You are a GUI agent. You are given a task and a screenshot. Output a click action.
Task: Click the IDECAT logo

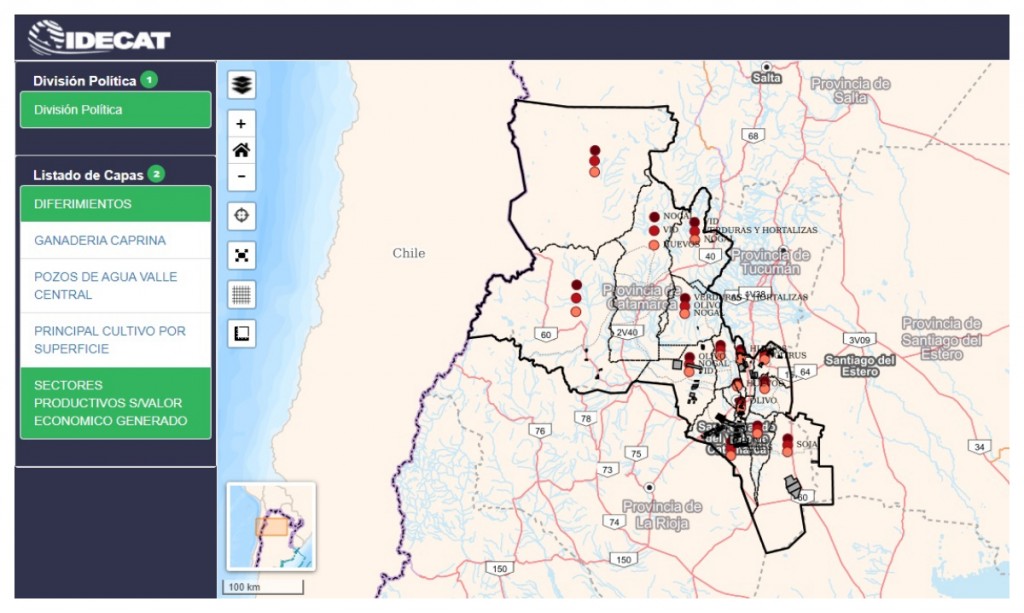[x=99, y=38]
